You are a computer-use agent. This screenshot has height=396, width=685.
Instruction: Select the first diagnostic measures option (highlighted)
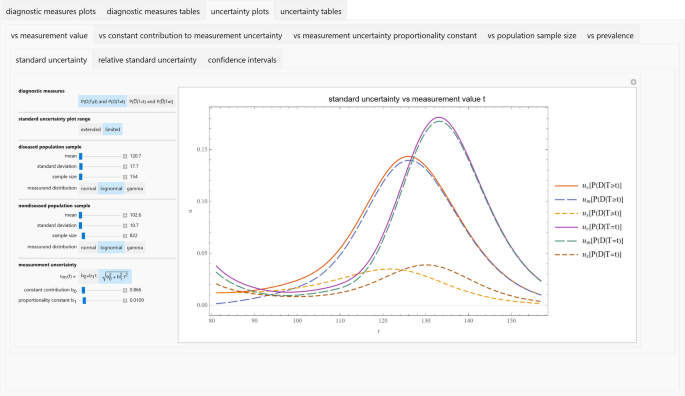pyautogui.click(x=103, y=101)
